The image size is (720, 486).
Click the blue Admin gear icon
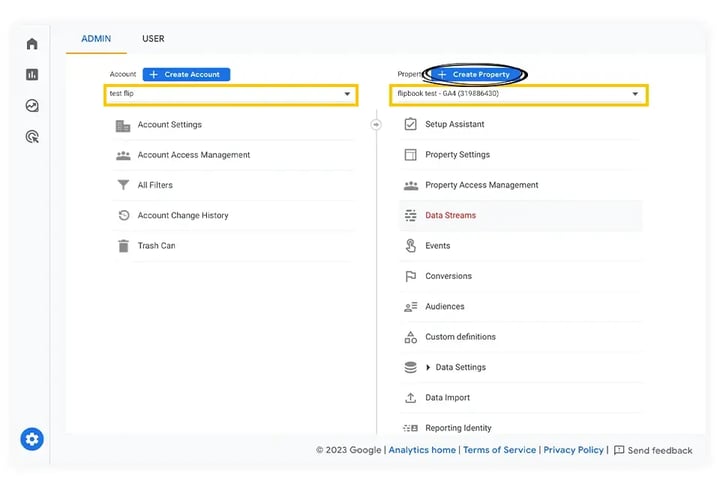point(32,439)
